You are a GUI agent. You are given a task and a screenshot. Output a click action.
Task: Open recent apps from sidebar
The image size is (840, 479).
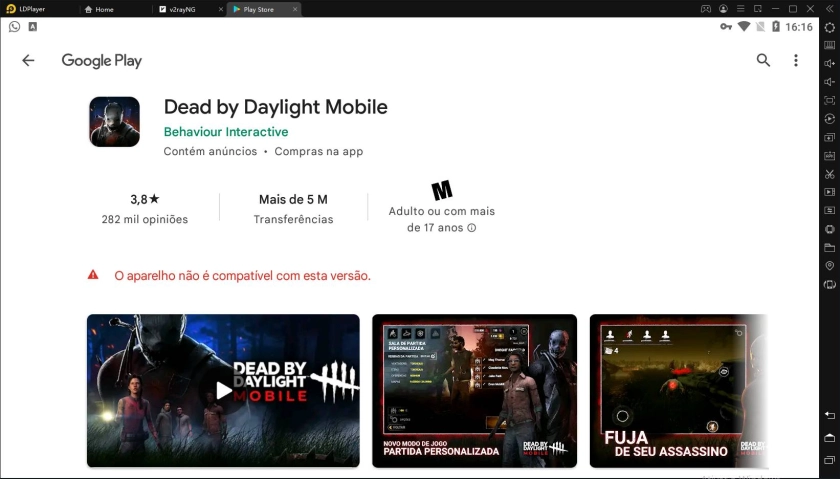(829, 460)
